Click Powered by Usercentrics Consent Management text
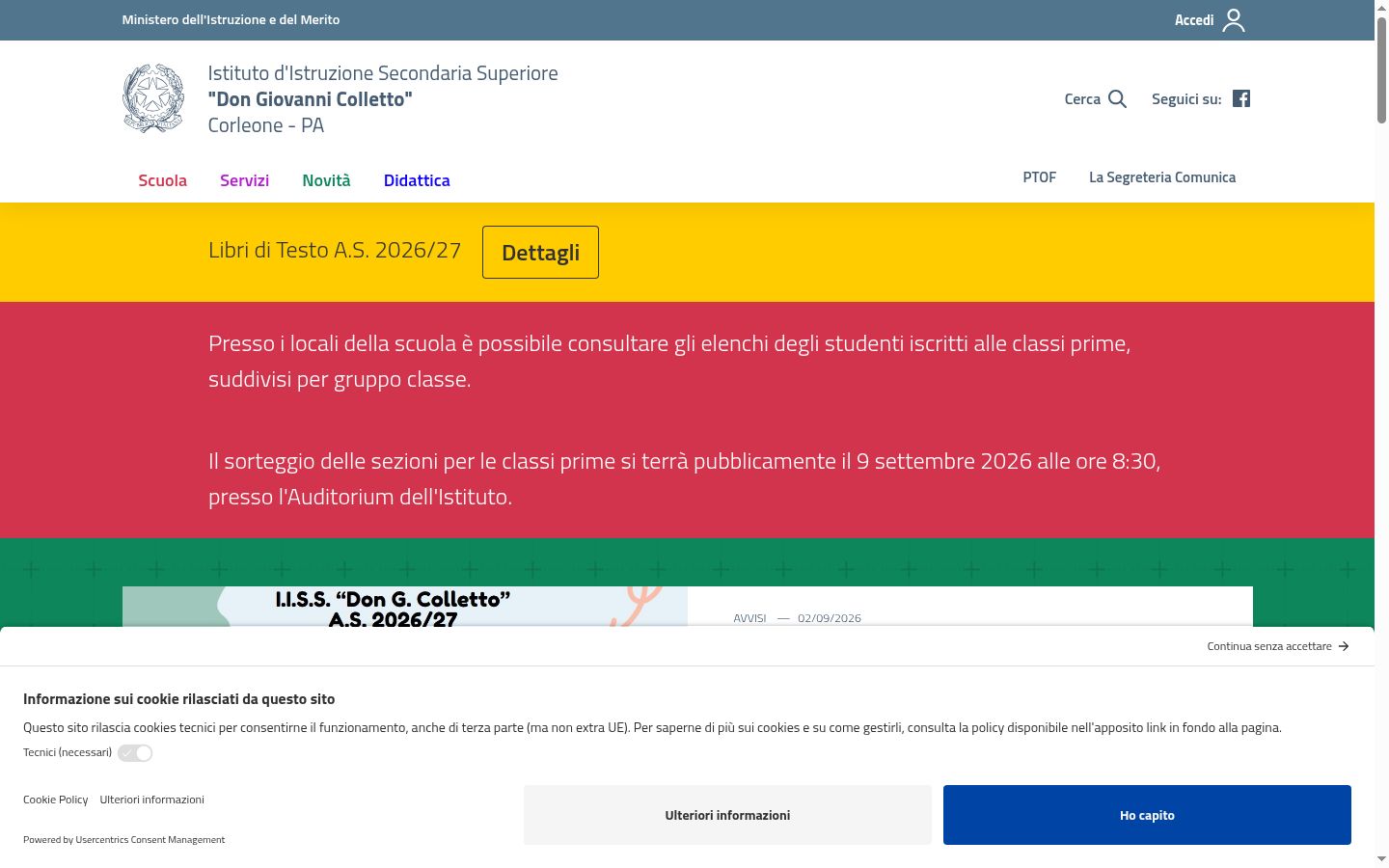1389x868 pixels. tap(123, 840)
